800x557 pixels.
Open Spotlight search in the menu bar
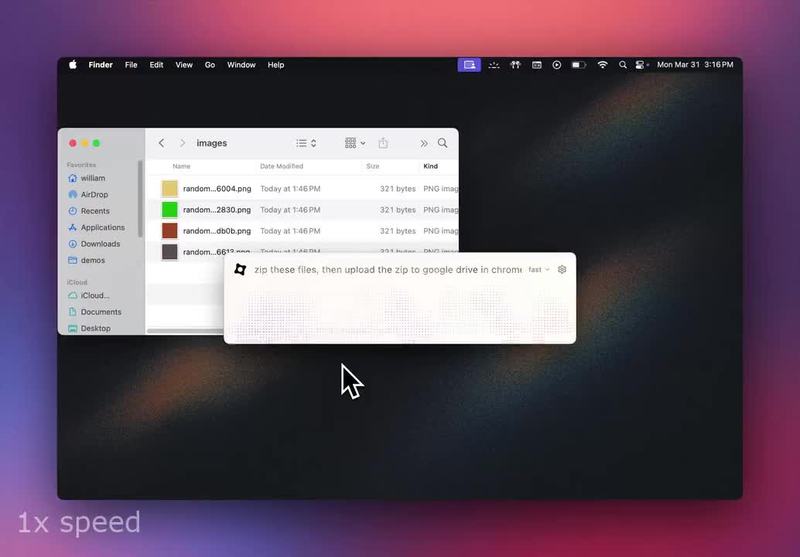pos(622,65)
